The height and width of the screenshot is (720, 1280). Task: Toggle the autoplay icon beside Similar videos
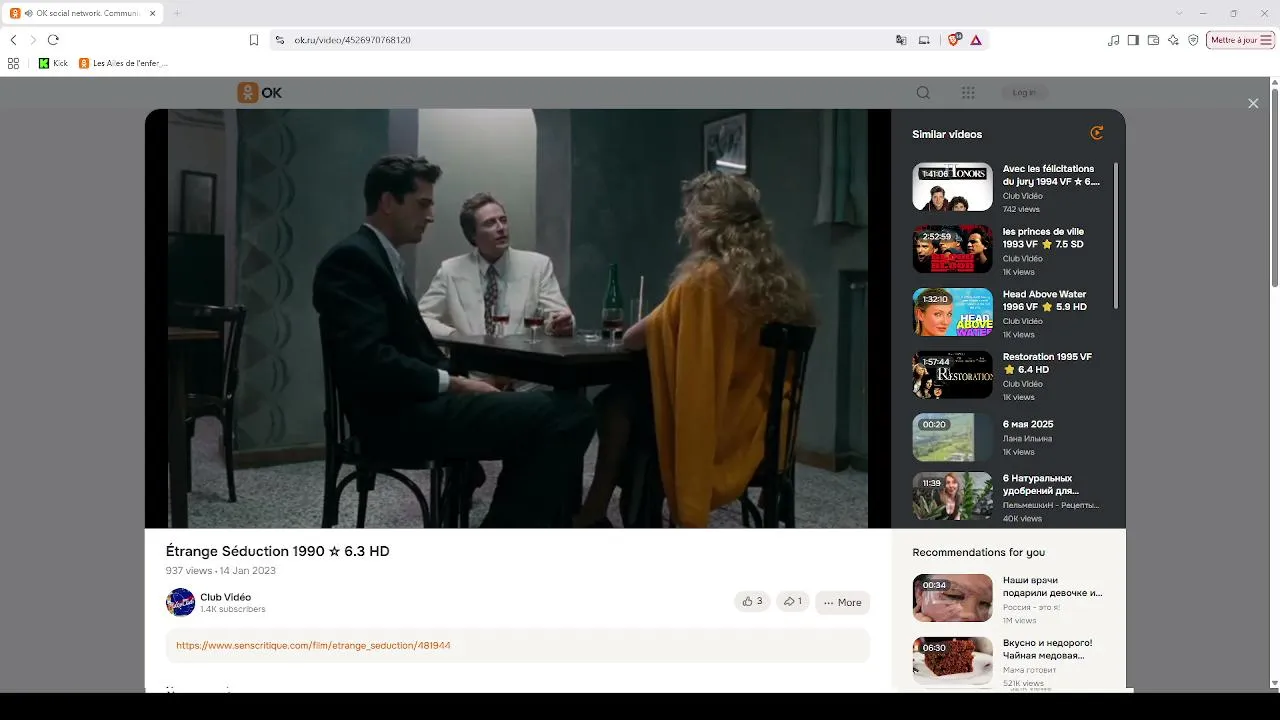(1097, 133)
